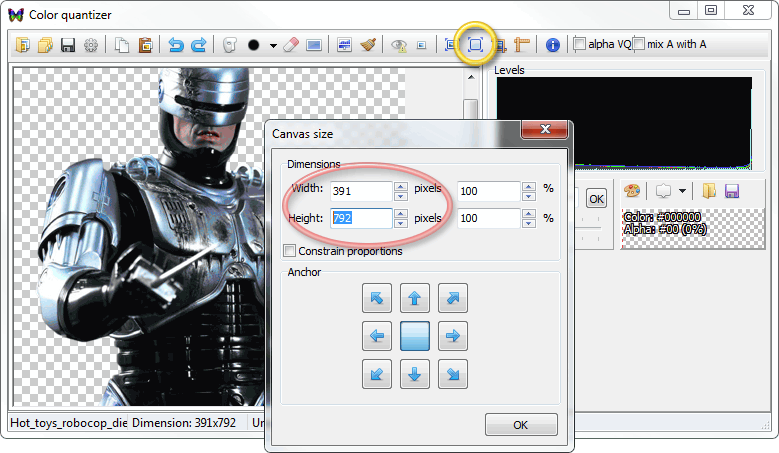Open the paint palette icon
Image resolution: width=779 pixels, height=453 pixels.
tap(632, 191)
